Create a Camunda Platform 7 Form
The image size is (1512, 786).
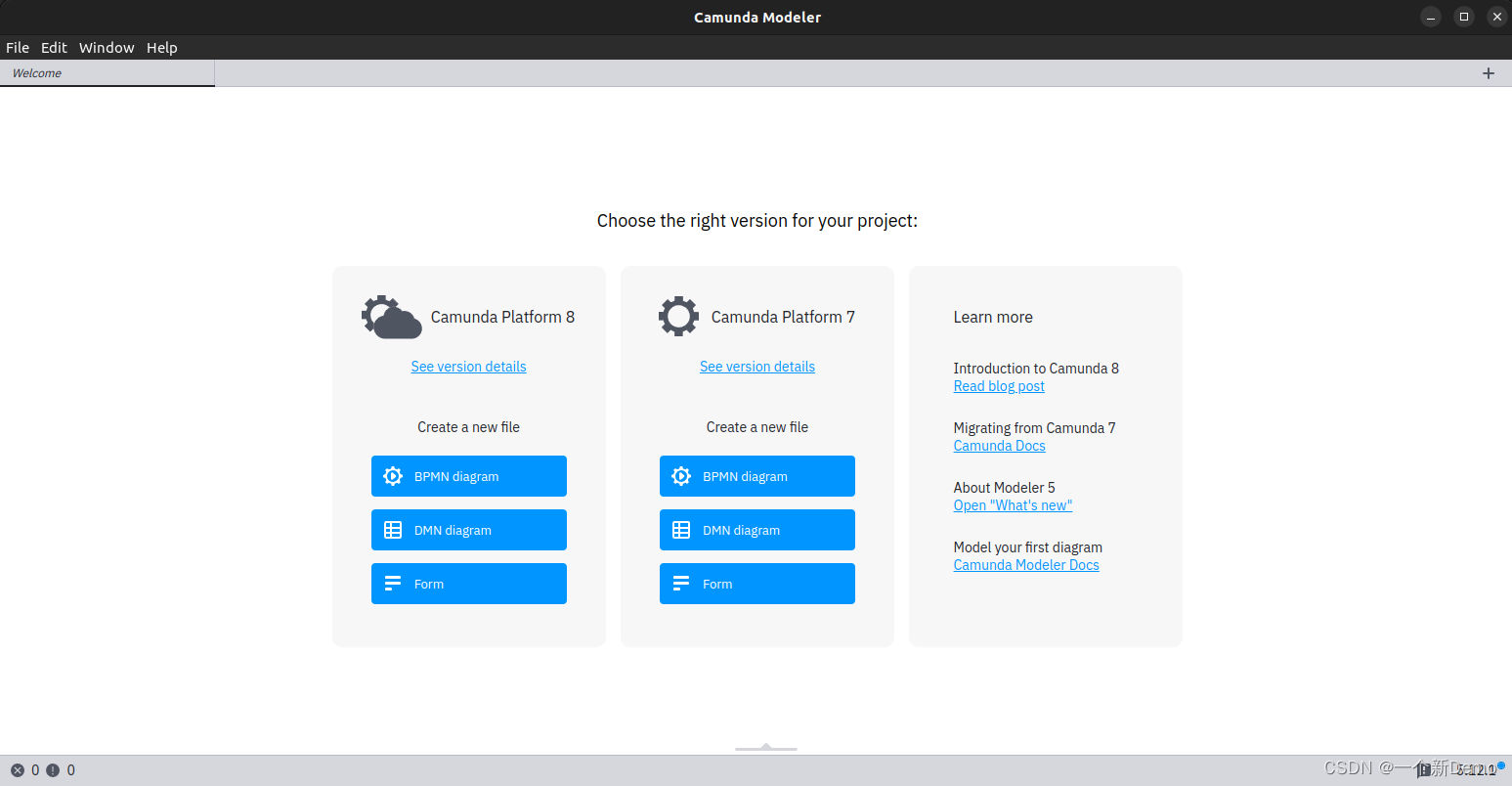click(757, 584)
